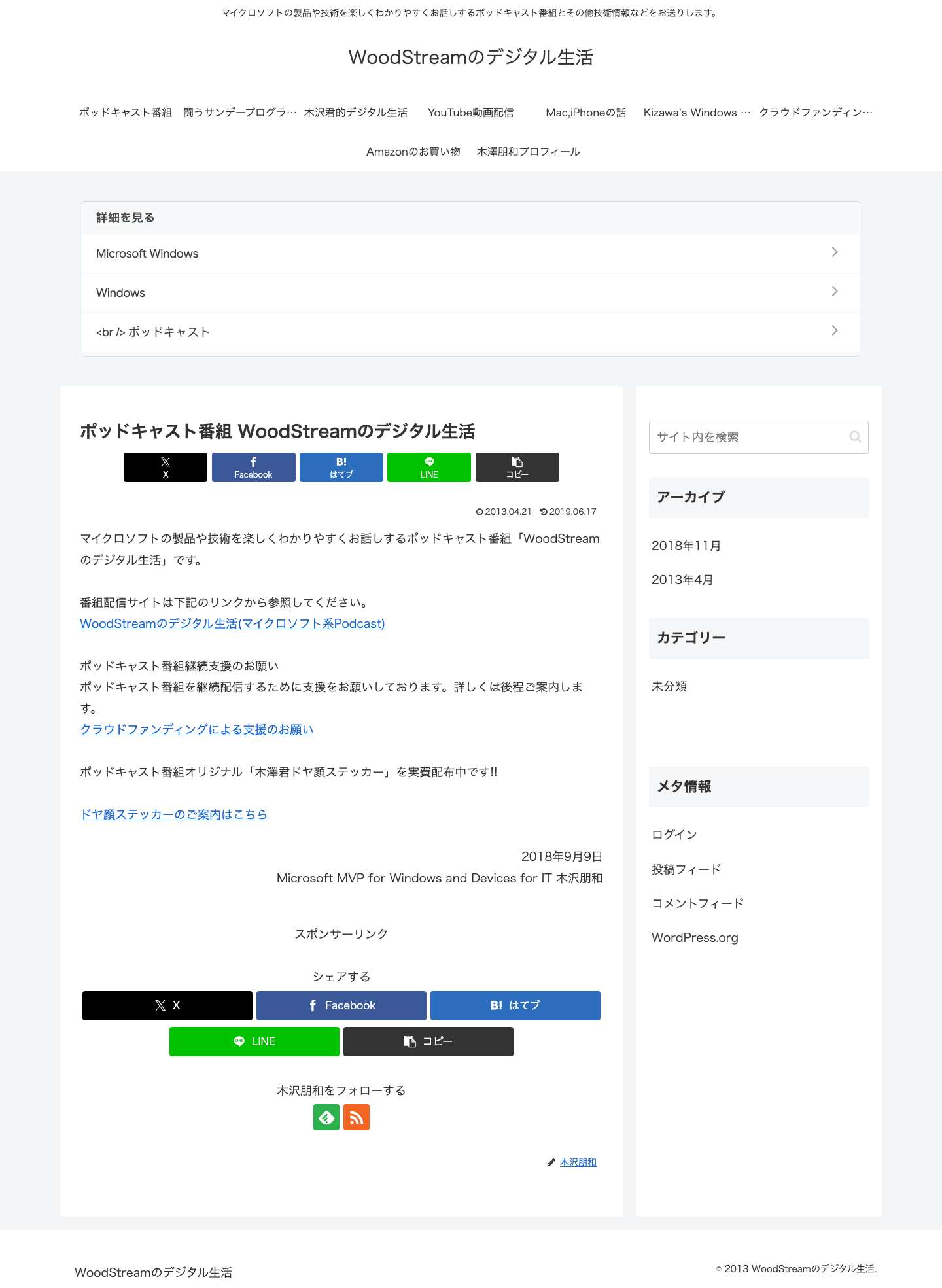Click the スポンサーリンク label

(x=341, y=934)
